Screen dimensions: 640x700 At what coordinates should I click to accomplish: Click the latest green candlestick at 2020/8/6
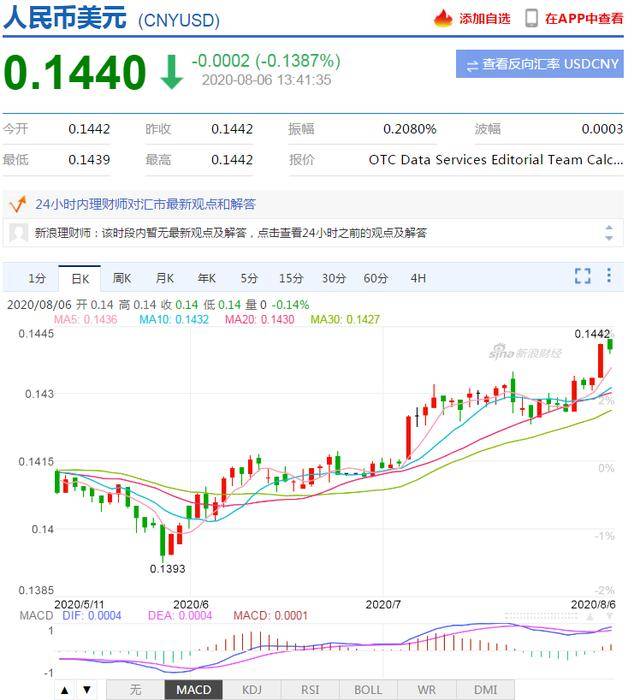pos(610,344)
